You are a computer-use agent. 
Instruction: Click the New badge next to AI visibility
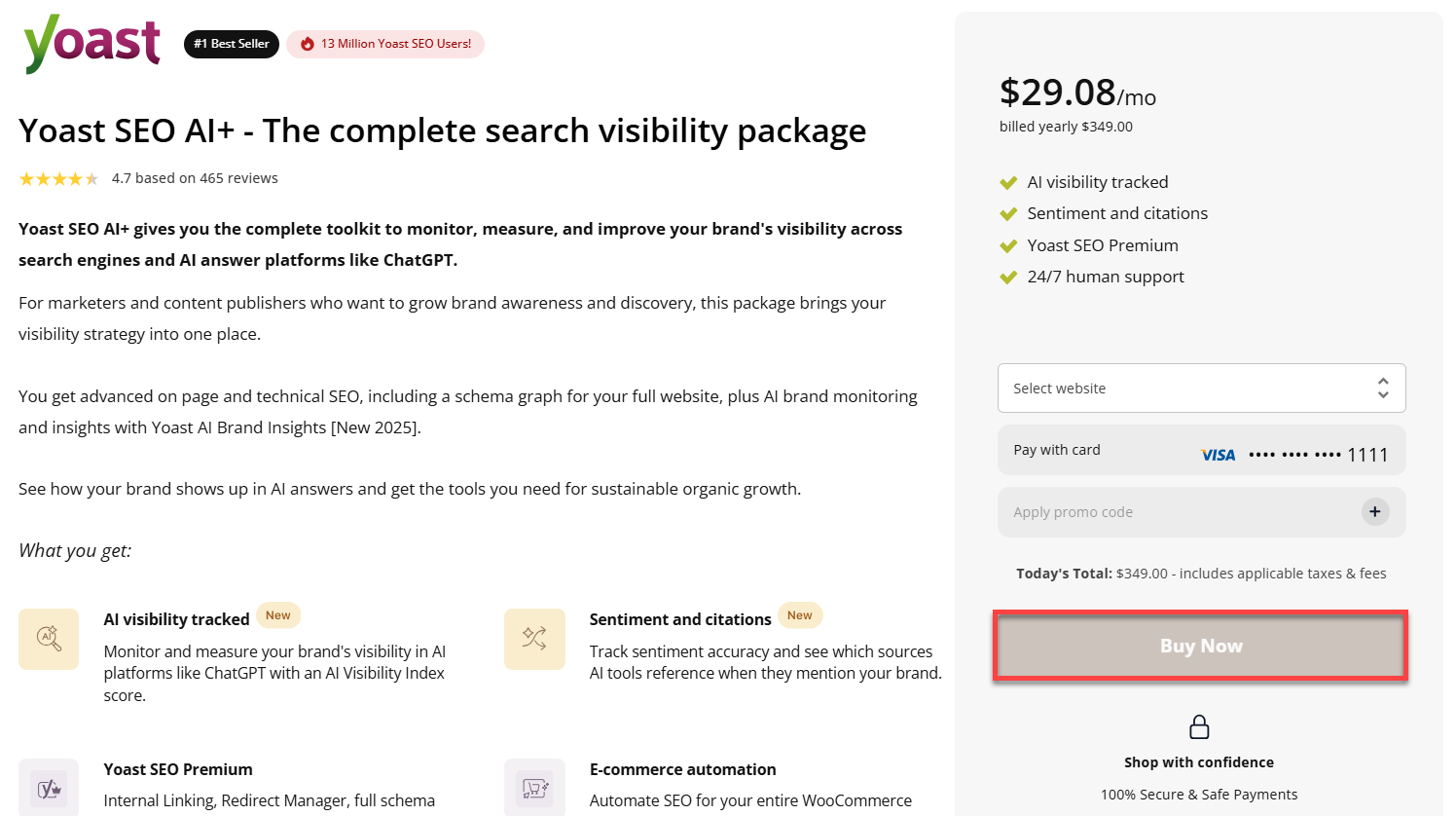pyautogui.click(x=278, y=615)
